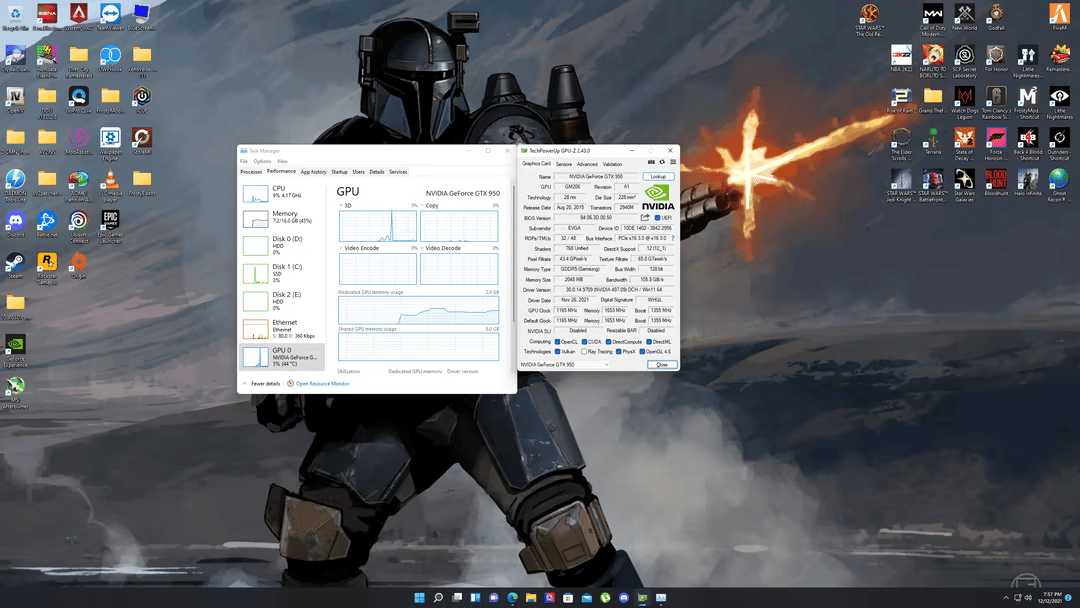Open the Ubisoft Connect desktop icon
This screenshot has width=1080, height=608.
[x=79, y=227]
